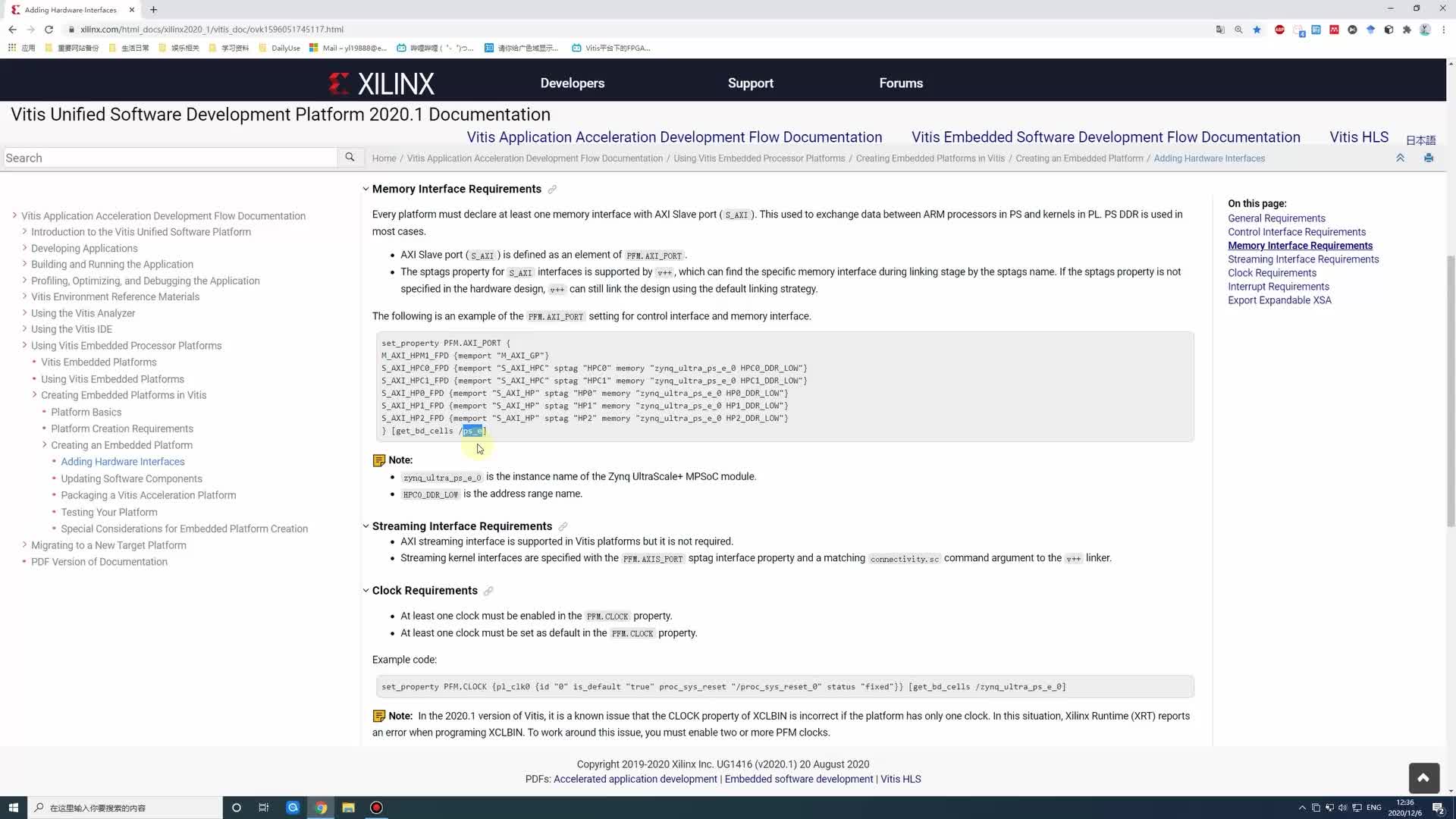The width and height of the screenshot is (1456, 819).
Task: Collapse Creating Embedded Platforms in Vitis node
Action: click(x=34, y=394)
